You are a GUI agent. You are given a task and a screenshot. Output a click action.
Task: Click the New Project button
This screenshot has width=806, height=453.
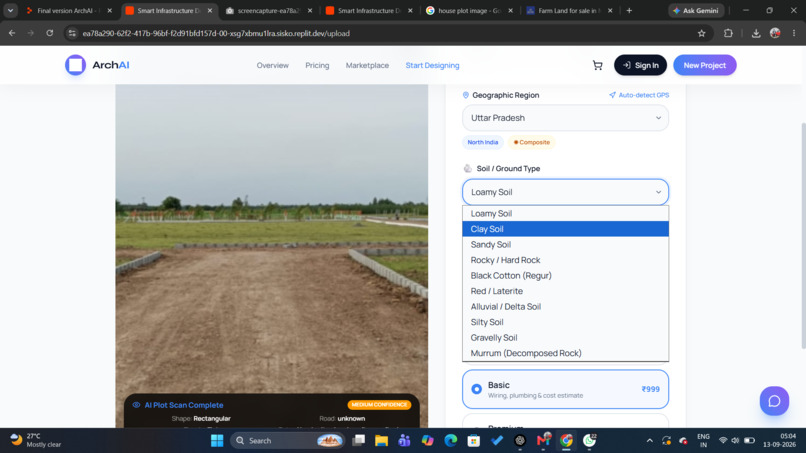coord(705,65)
